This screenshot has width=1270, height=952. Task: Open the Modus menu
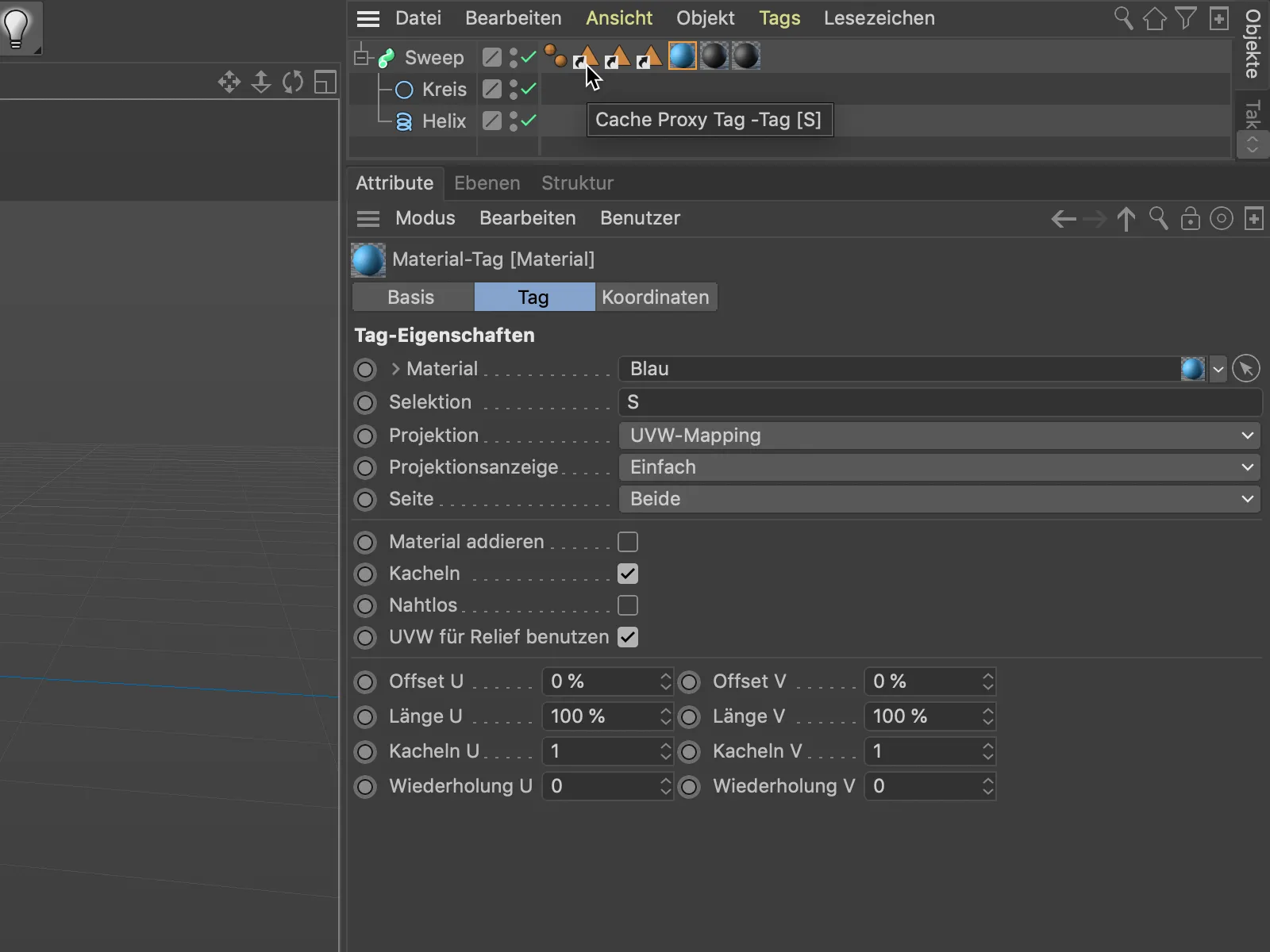425,218
